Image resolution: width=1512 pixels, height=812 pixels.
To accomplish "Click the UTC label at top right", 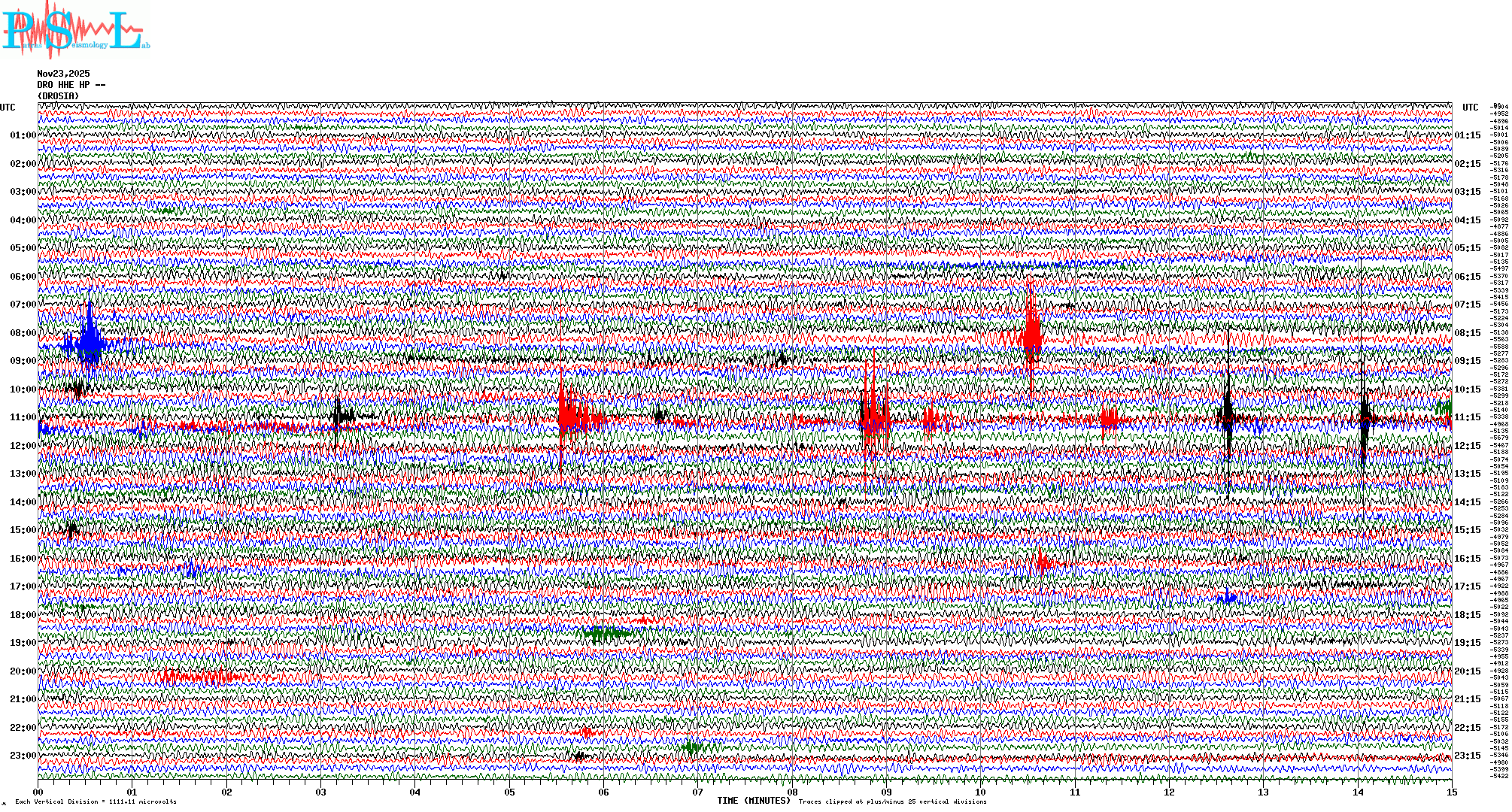I will click(x=1470, y=108).
